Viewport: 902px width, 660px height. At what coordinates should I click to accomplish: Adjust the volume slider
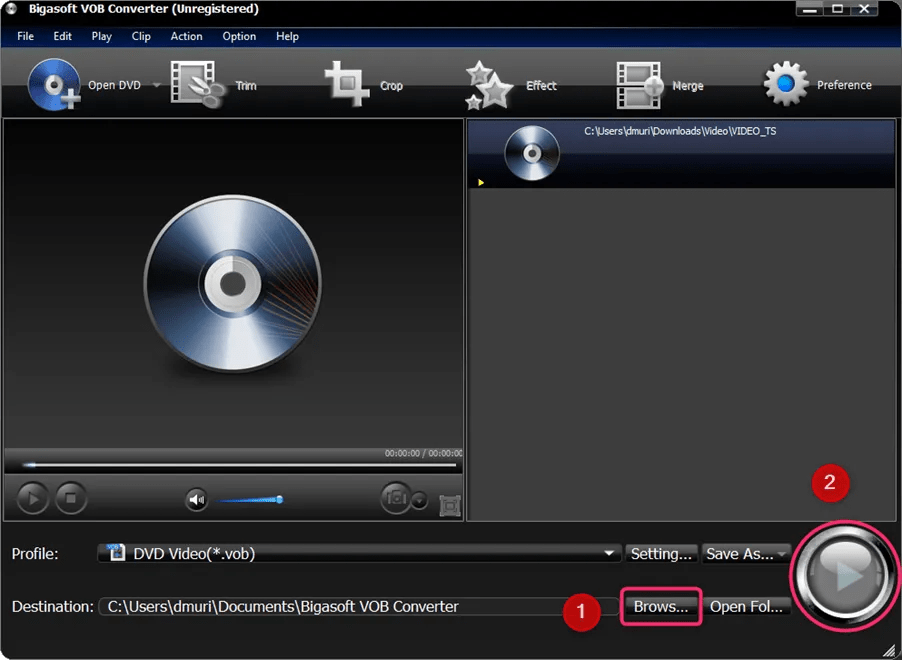pyautogui.click(x=280, y=499)
